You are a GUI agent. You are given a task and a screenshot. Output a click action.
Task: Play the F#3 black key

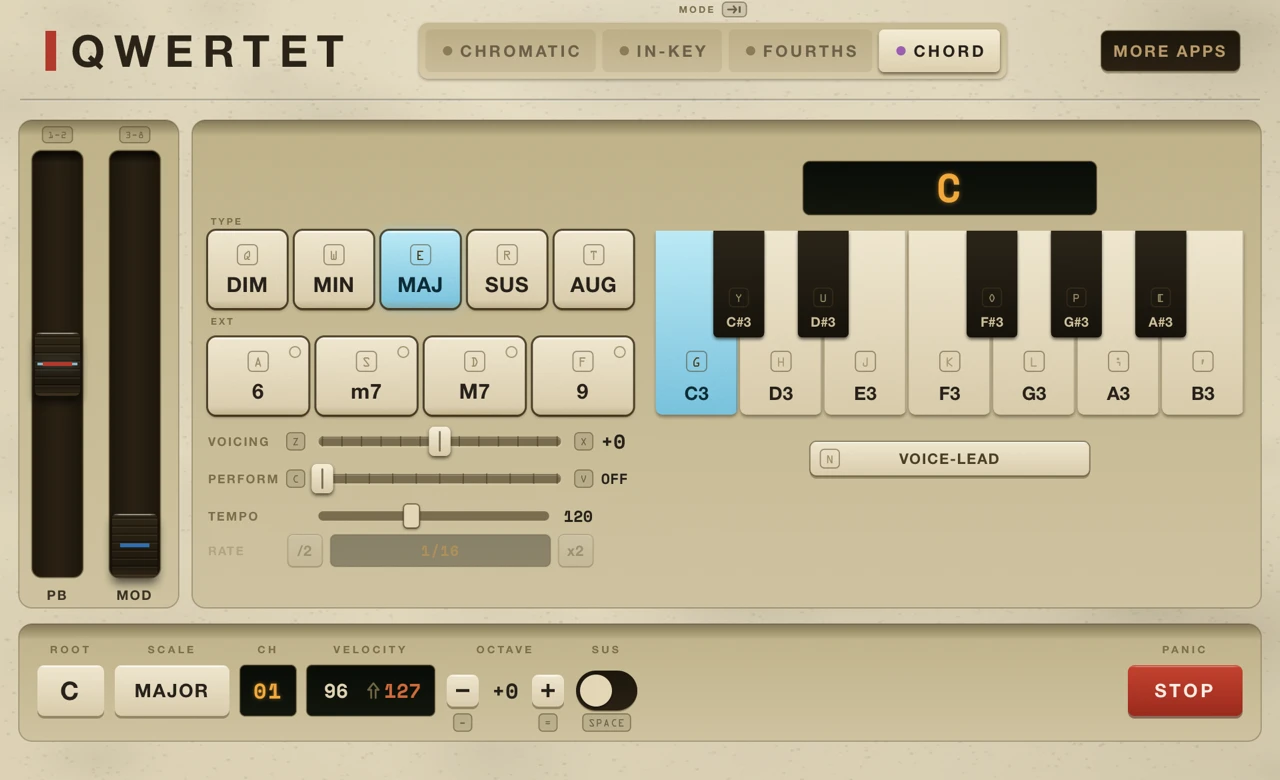coord(992,285)
